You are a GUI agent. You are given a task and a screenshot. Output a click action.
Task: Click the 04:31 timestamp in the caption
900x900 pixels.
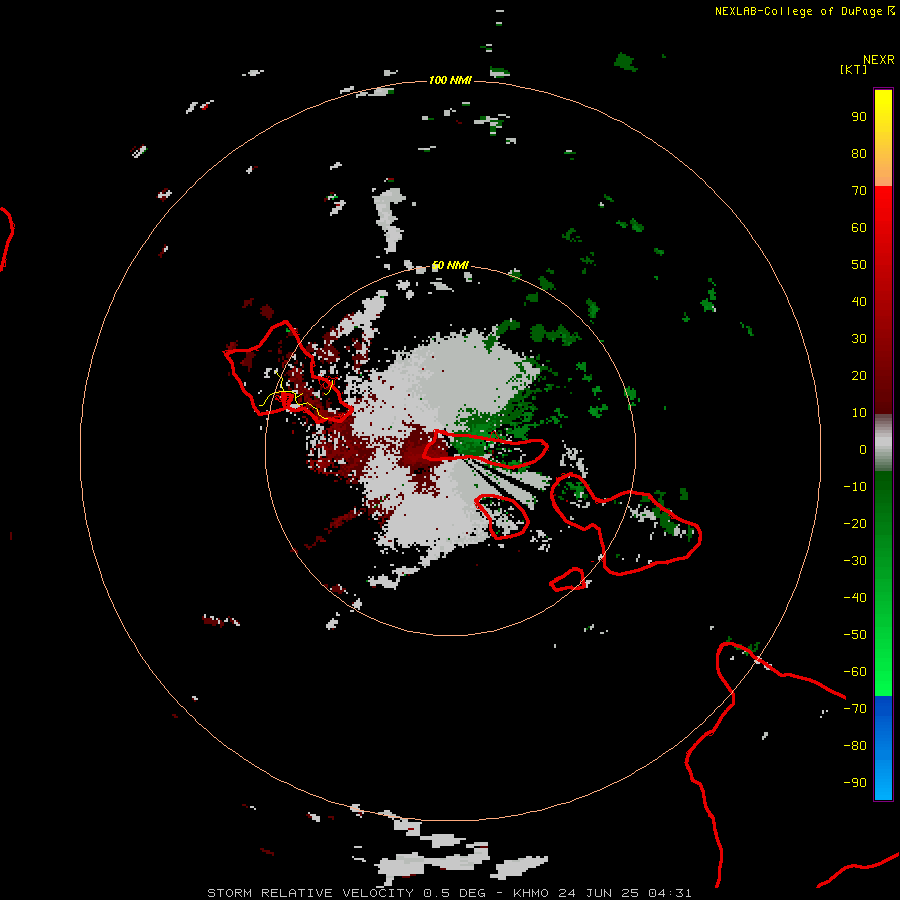[670, 893]
